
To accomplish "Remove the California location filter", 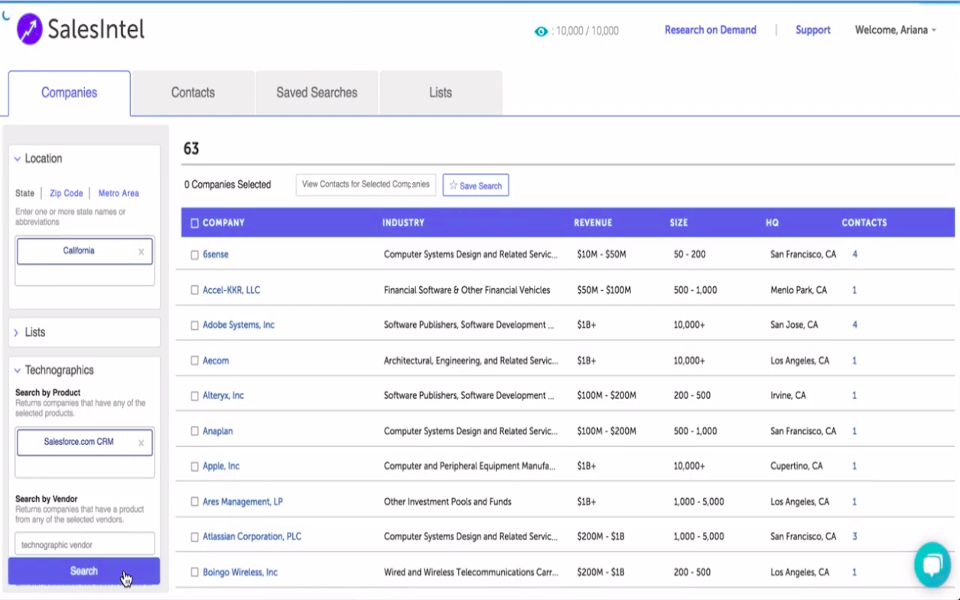I will click(141, 252).
